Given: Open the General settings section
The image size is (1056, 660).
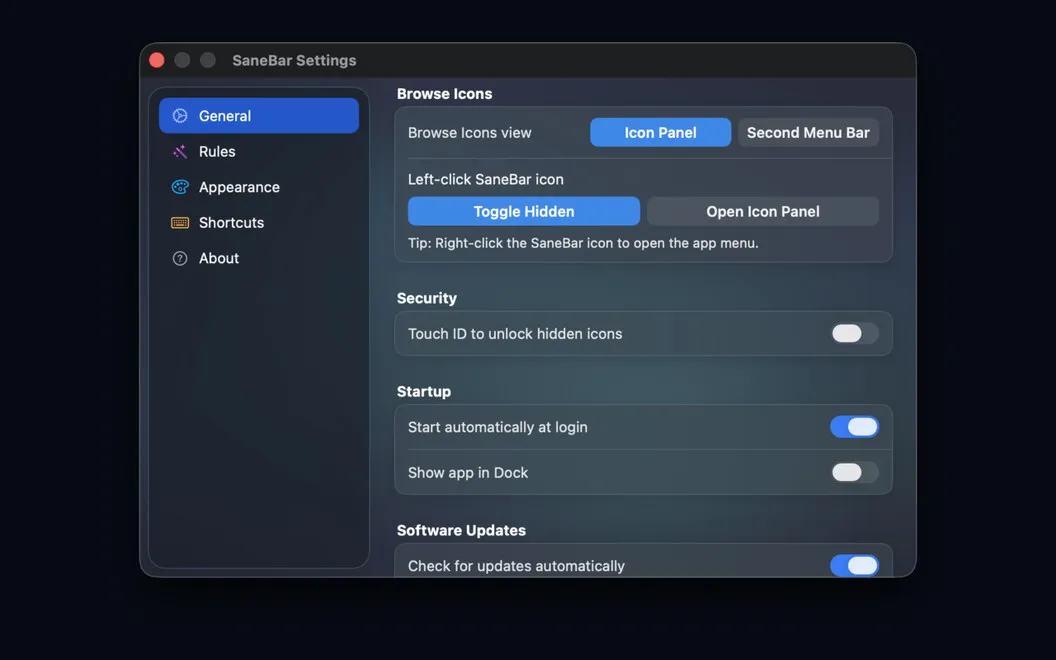Looking at the screenshot, I should pyautogui.click(x=259, y=116).
